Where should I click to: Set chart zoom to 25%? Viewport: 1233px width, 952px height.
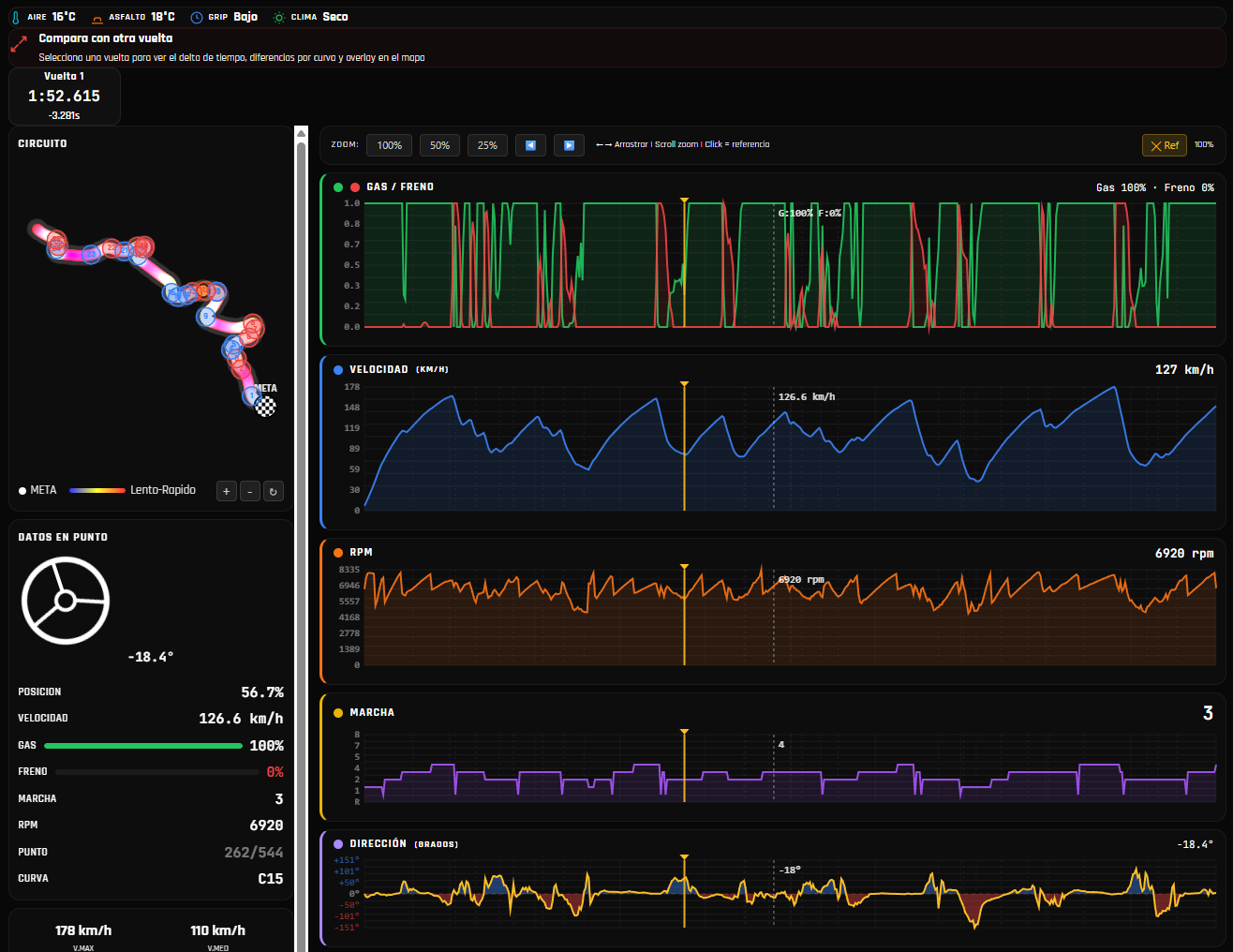click(x=488, y=145)
